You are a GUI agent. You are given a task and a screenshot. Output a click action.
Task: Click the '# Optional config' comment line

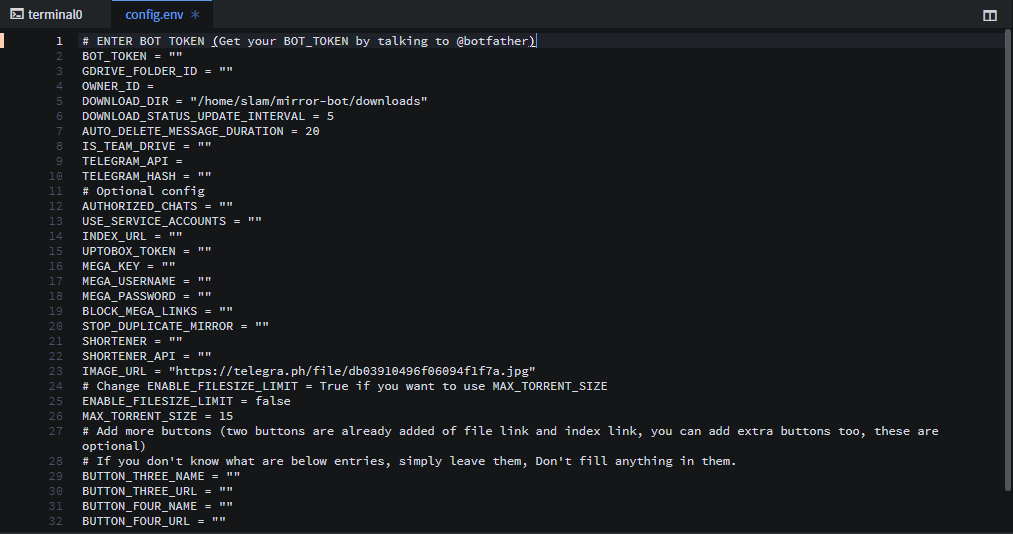143,191
